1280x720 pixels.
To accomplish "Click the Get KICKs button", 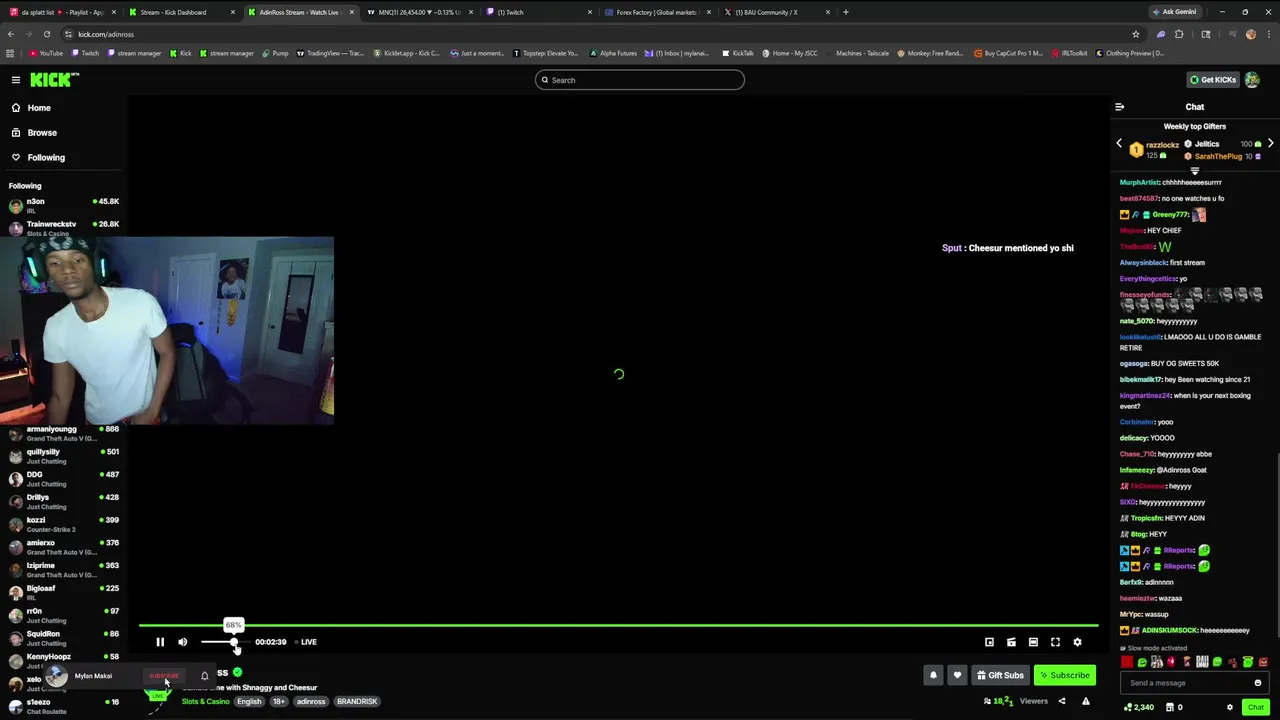I will pyautogui.click(x=1212, y=80).
